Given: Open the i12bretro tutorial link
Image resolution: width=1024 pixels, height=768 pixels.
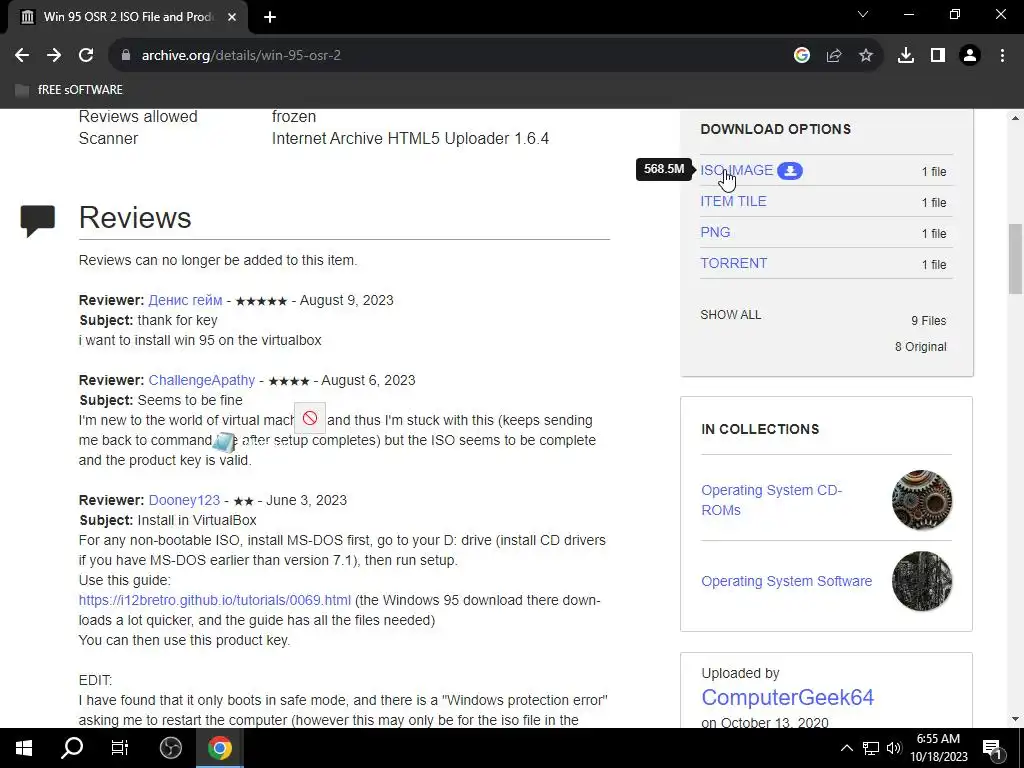Looking at the screenshot, I should pos(214,600).
